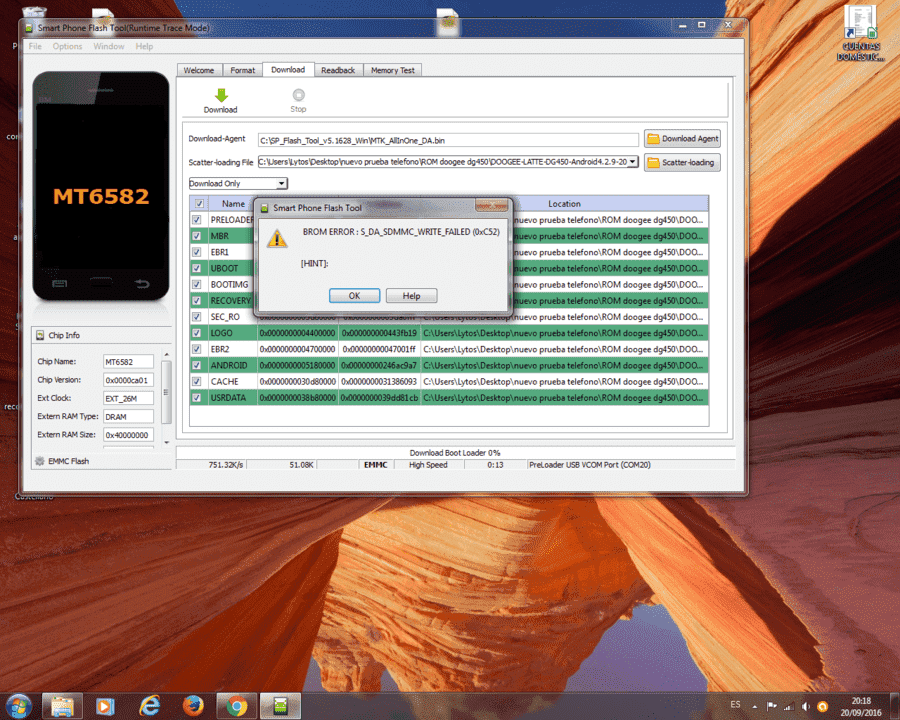Click the network signal tray icon
The image size is (900, 720).
[789, 706]
